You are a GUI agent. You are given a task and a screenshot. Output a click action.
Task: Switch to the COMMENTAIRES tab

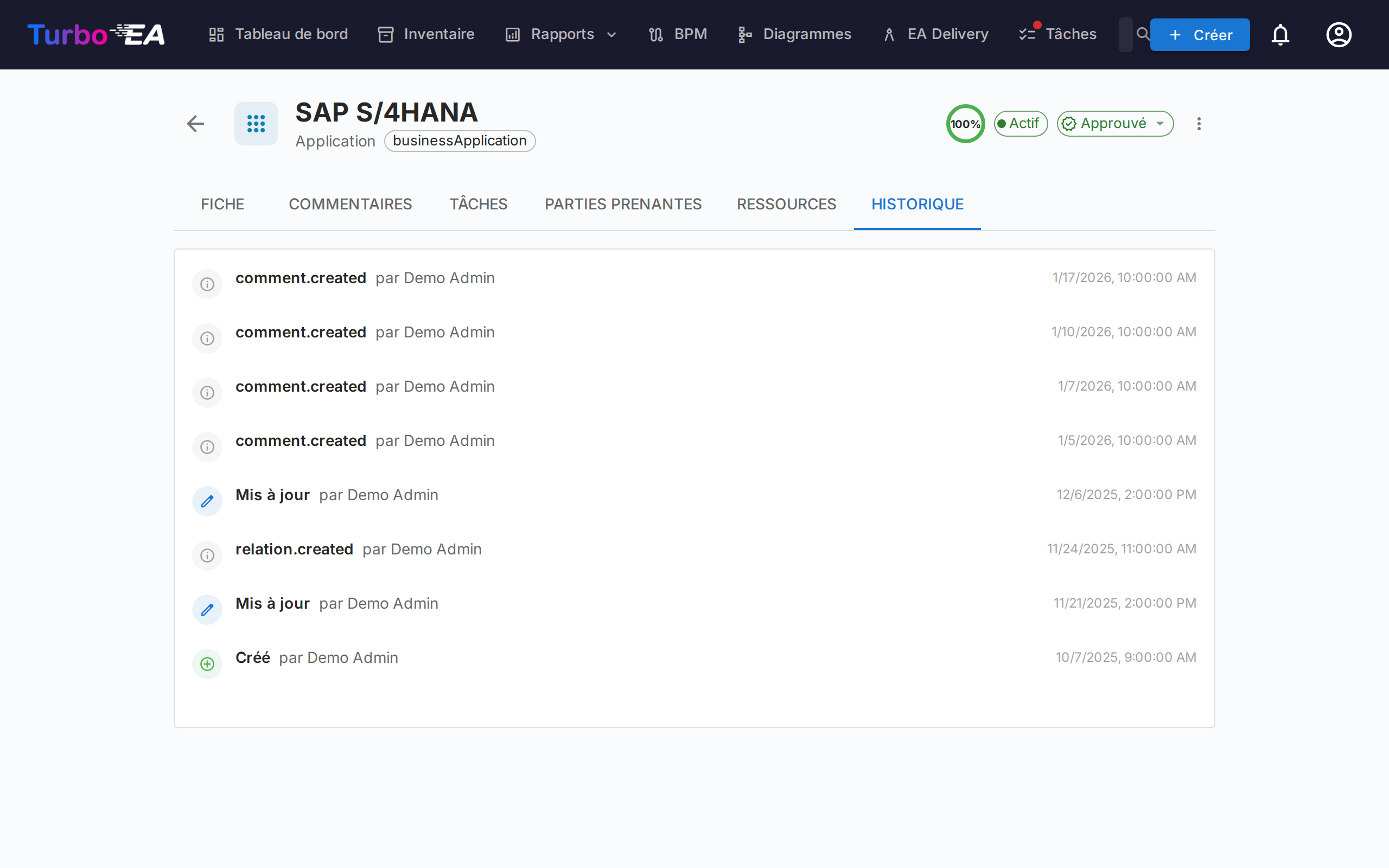pos(350,204)
